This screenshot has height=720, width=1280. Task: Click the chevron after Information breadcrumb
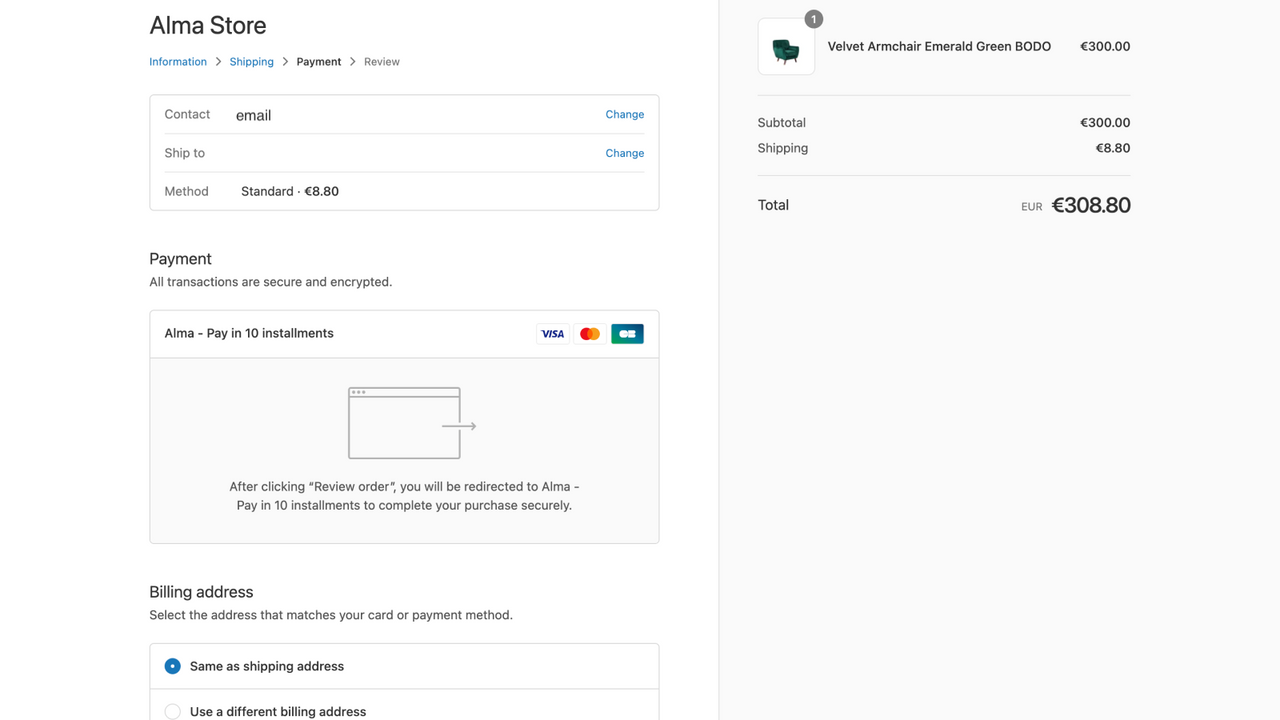(x=218, y=62)
